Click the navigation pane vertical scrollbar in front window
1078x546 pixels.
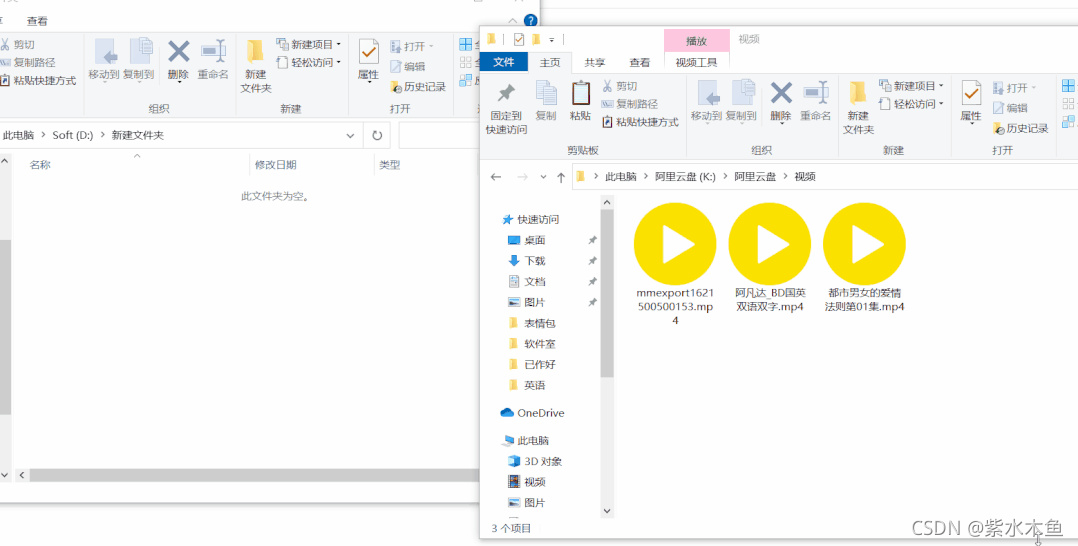(606, 294)
